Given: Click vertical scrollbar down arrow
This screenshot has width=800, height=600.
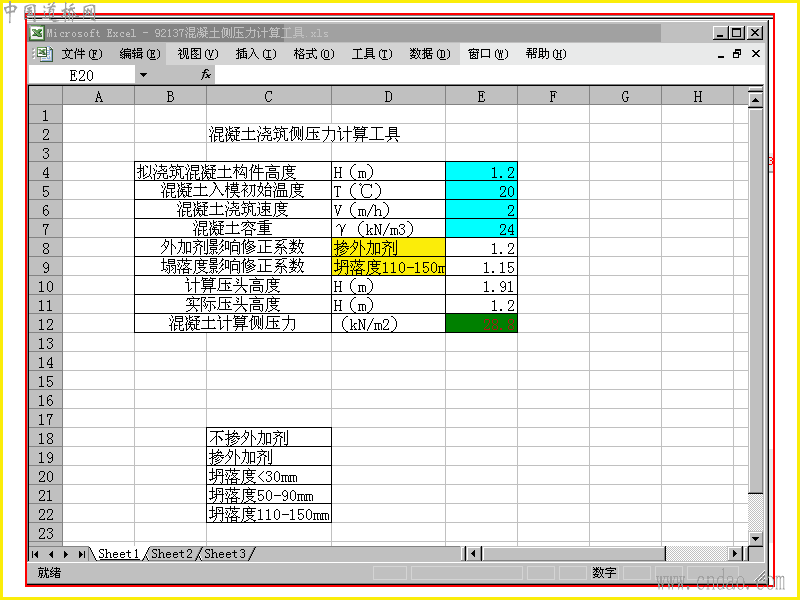Looking at the screenshot, I should click(755, 538).
